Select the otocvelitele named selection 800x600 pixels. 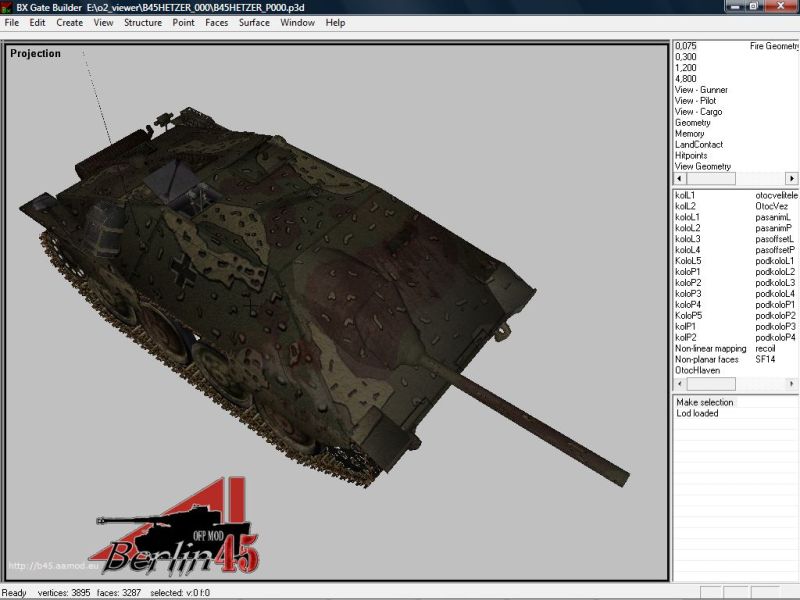[777, 195]
